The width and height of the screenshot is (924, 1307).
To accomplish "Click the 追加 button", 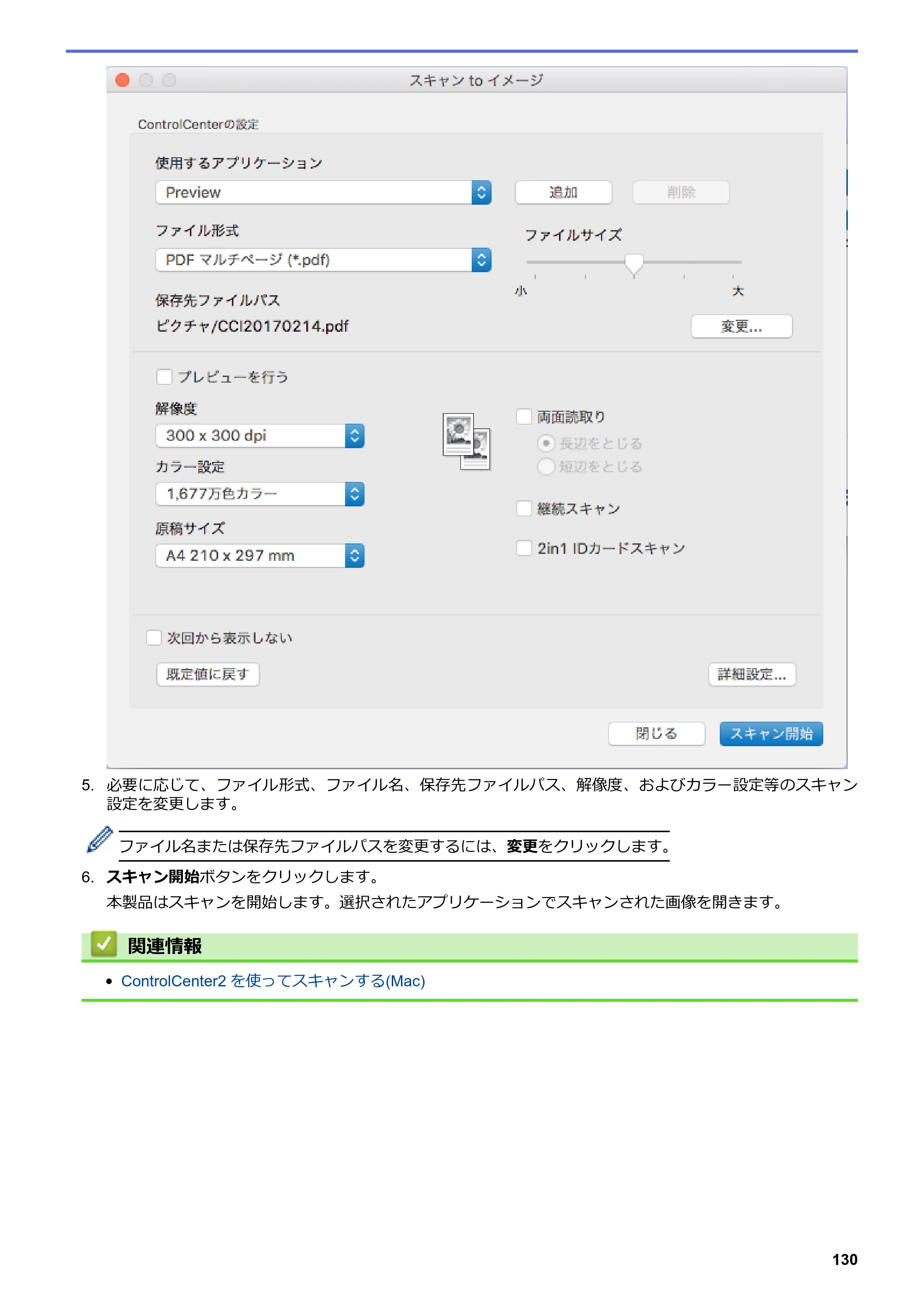I will [x=563, y=192].
